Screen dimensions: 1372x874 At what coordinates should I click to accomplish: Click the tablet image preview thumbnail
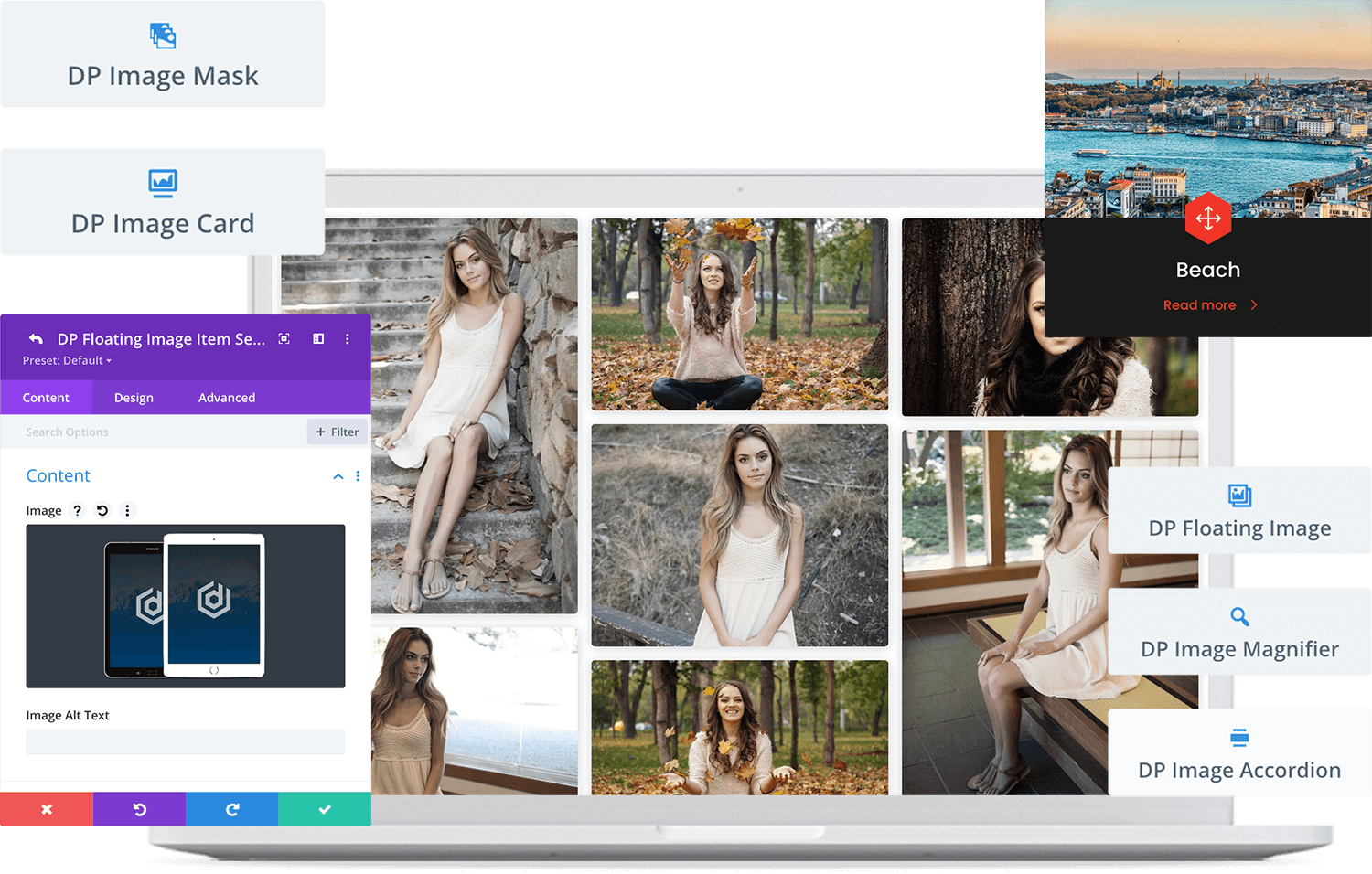click(186, 606)
